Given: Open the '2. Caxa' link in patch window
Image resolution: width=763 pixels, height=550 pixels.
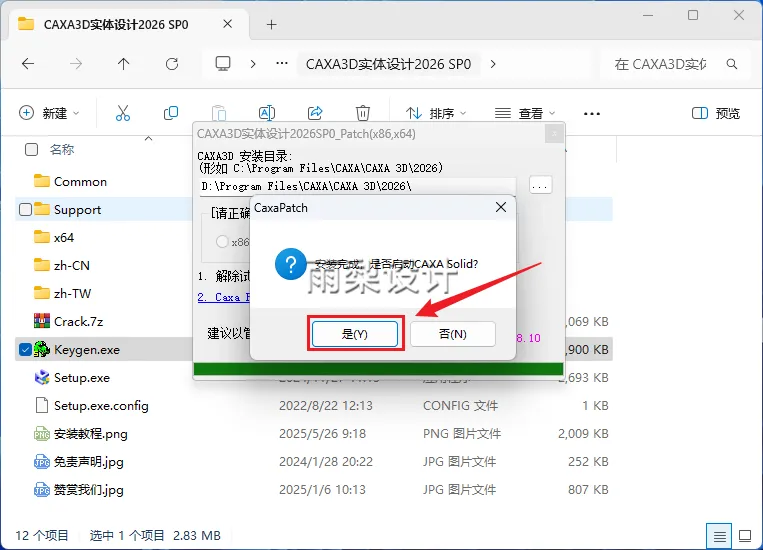Looking at the screenshot, I should tap(223, 297).
